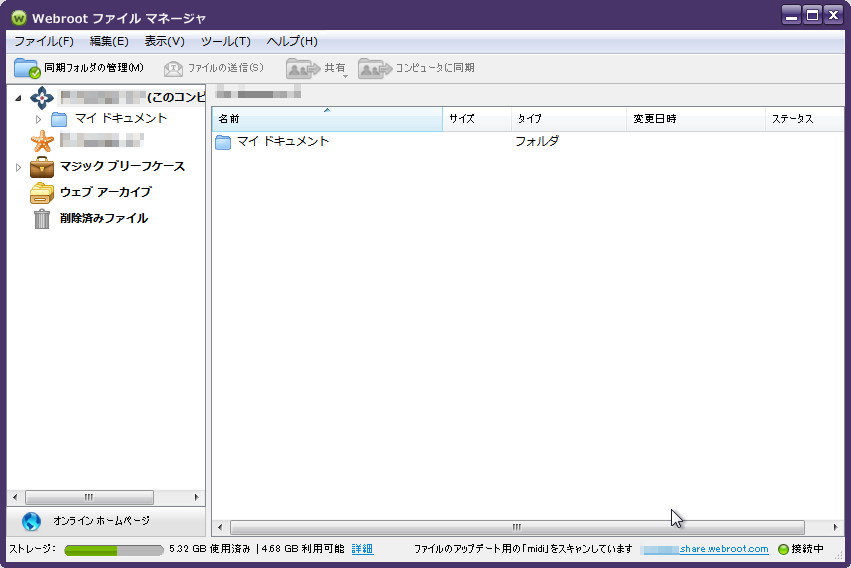Open the ヘルプ(H) menu

pos(292,41)
